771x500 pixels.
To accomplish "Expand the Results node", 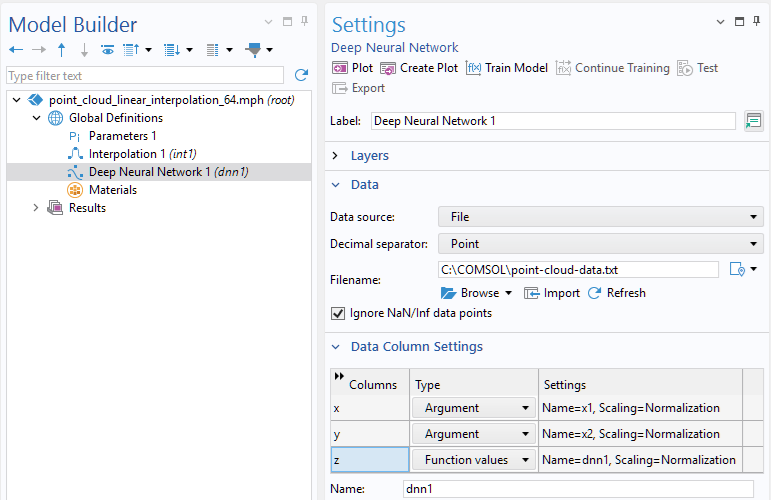I will 35,208.
